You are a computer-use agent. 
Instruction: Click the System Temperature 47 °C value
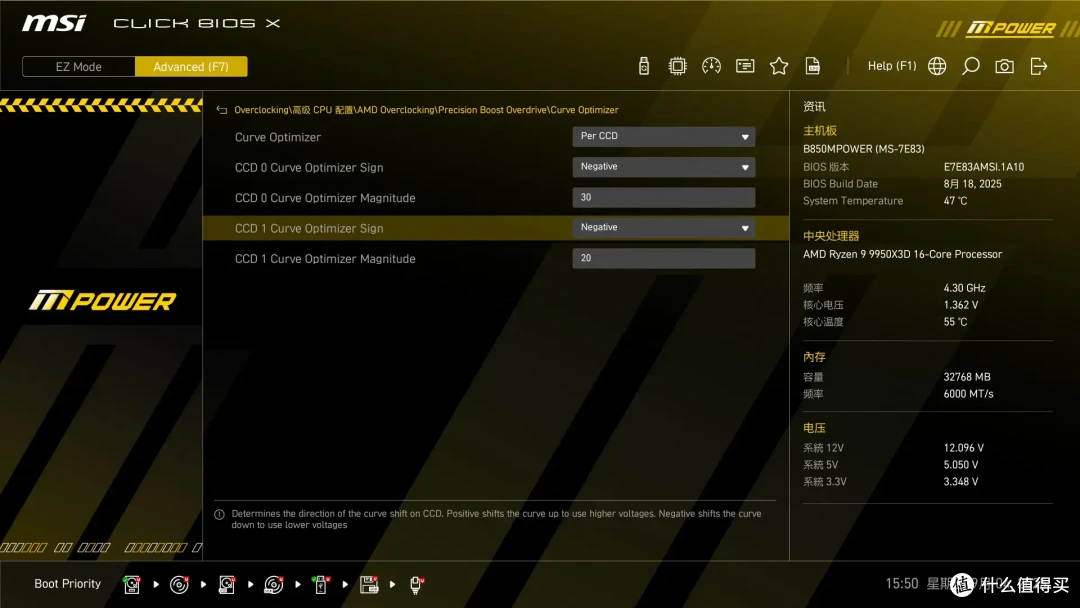pyautogui.click(x=955, y=201)
